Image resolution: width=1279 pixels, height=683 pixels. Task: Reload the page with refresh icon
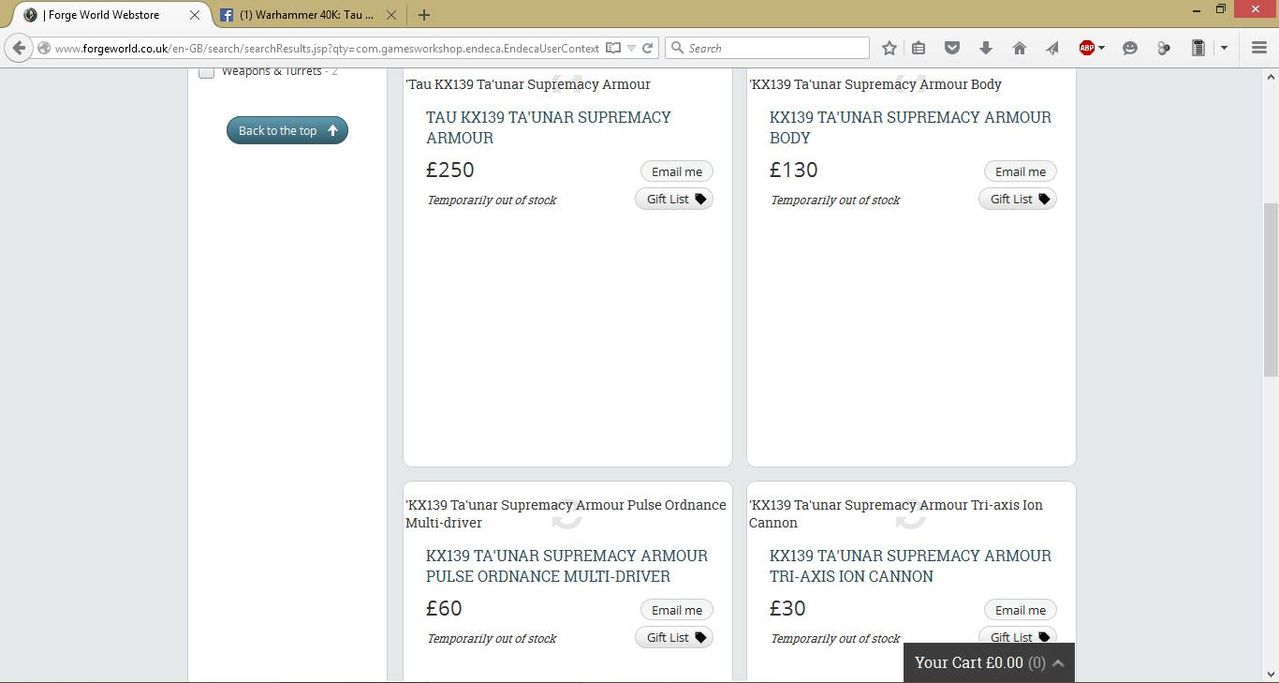[x=648, y=48]
